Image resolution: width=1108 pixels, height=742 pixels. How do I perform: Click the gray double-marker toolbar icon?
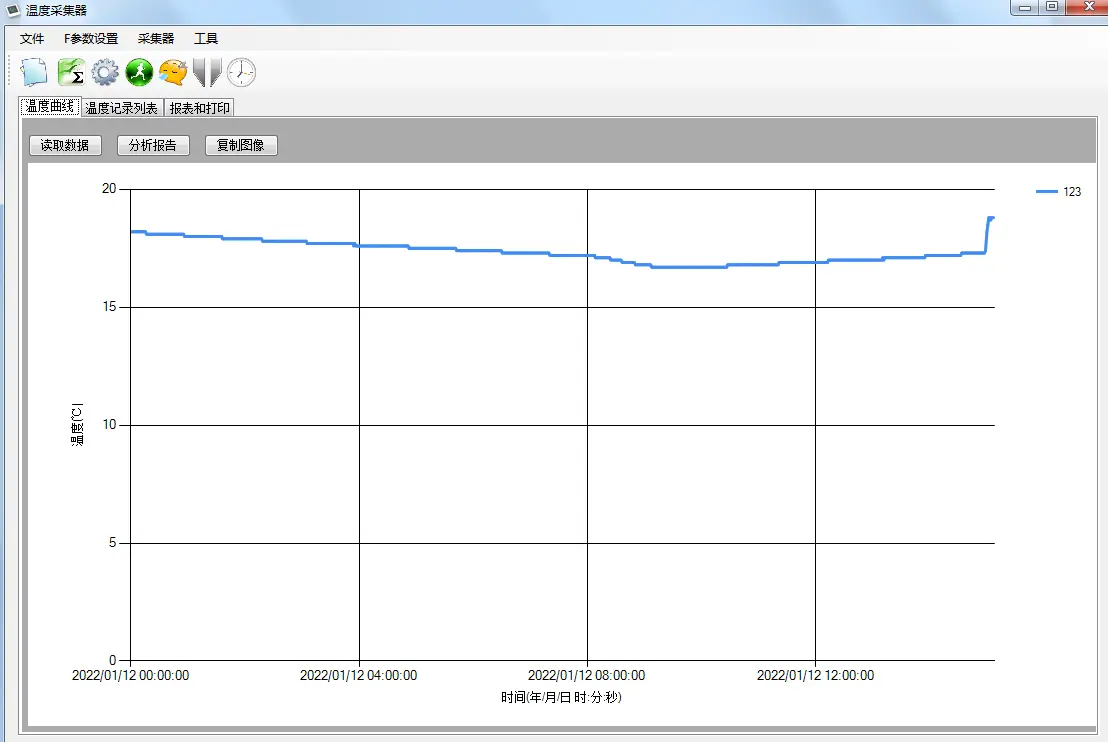tap(207, 72)
